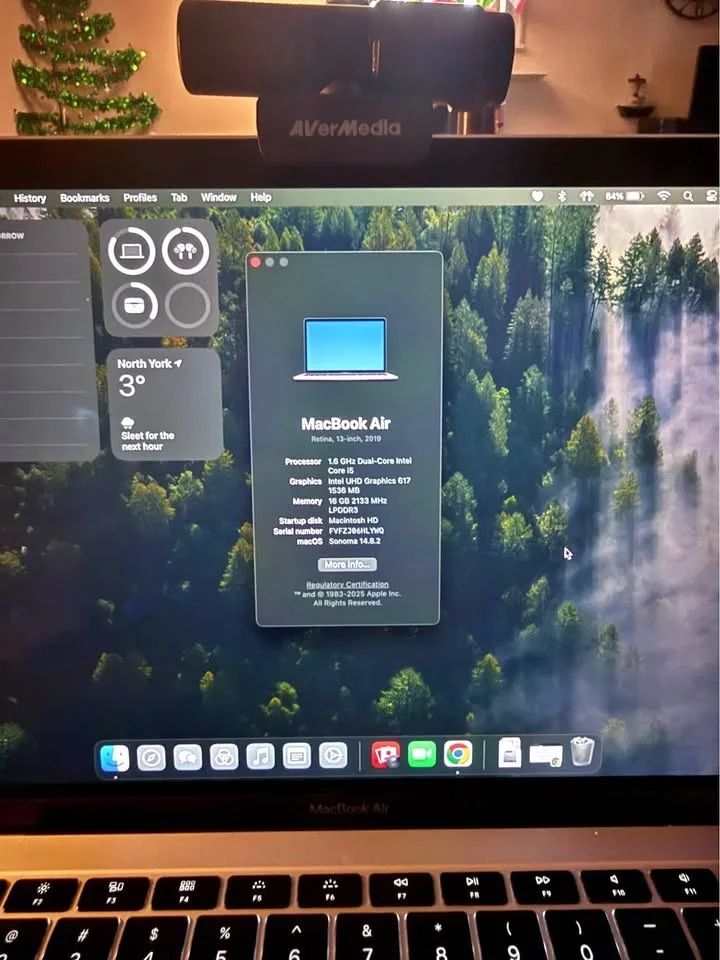This screenshot has height=960, width=720.
Task: Click the 84% battery indicator
Action: [624, 196]
